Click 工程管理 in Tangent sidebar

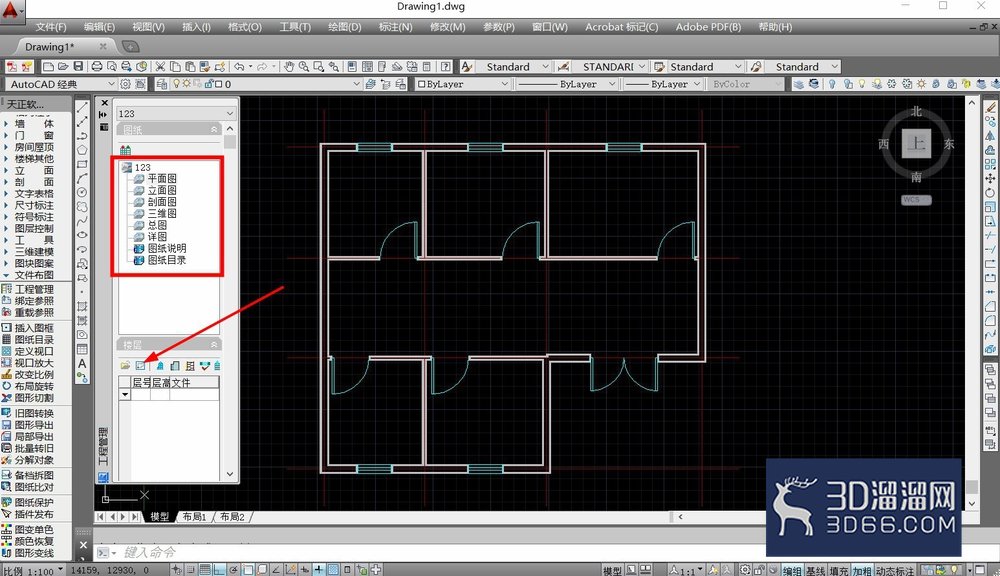tap(34, 289)
